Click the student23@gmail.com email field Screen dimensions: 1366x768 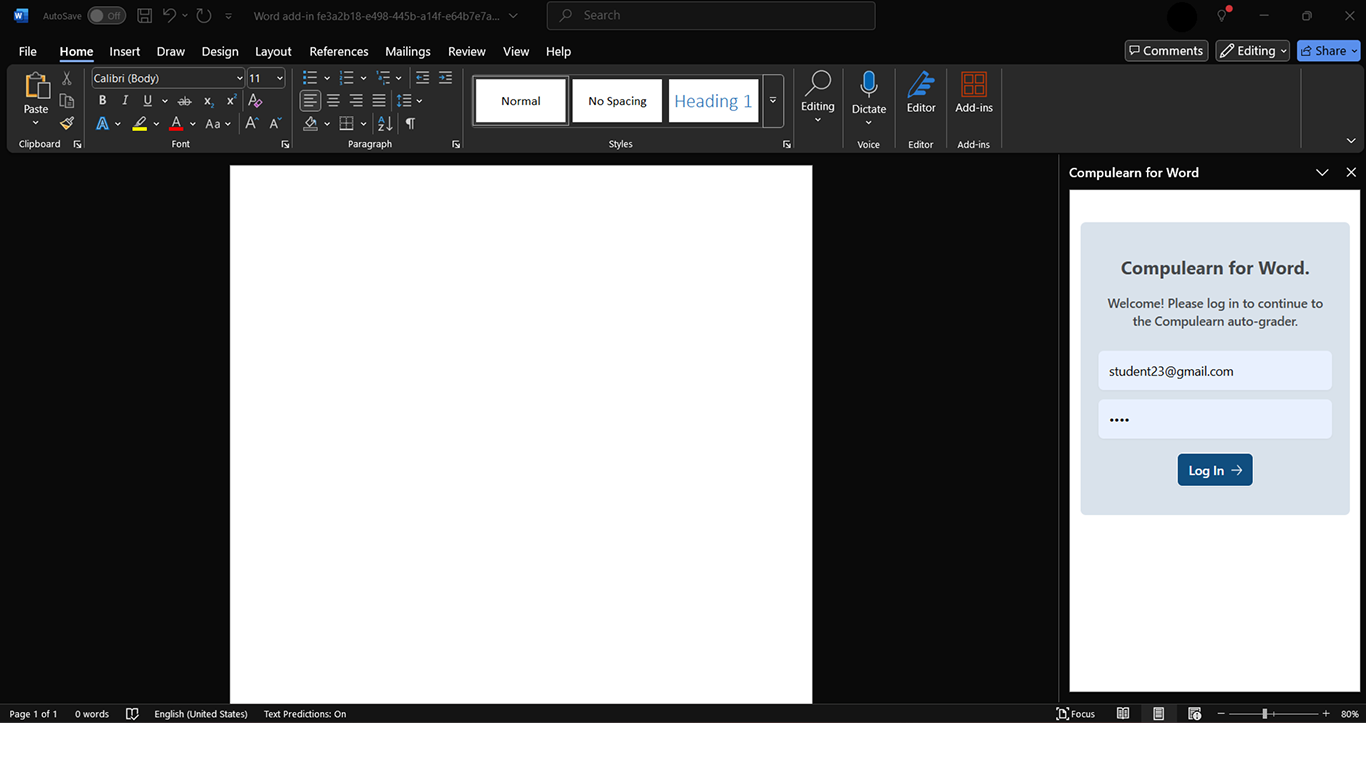1214,371
